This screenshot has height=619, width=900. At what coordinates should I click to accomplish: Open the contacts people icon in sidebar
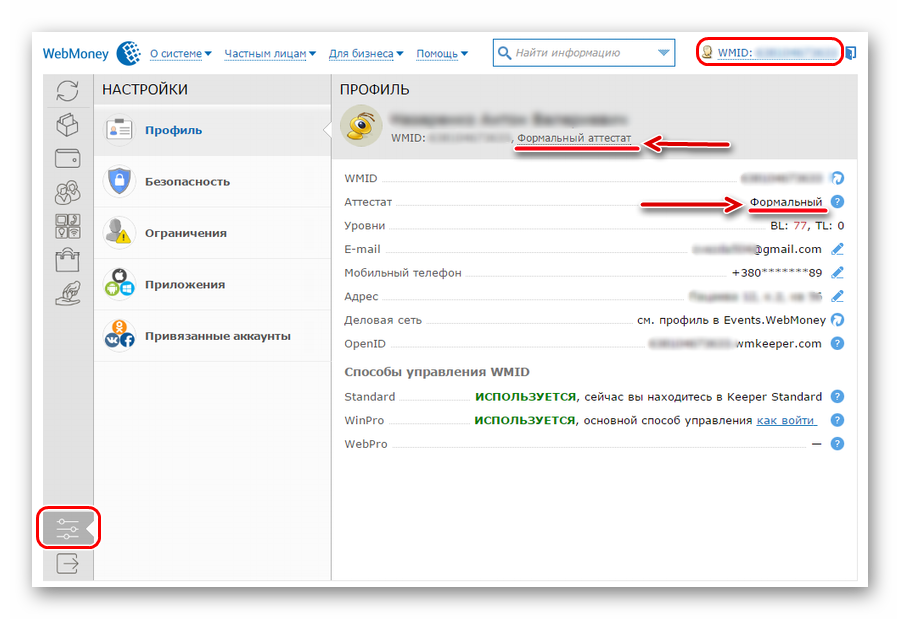click(x=67, y=192)
